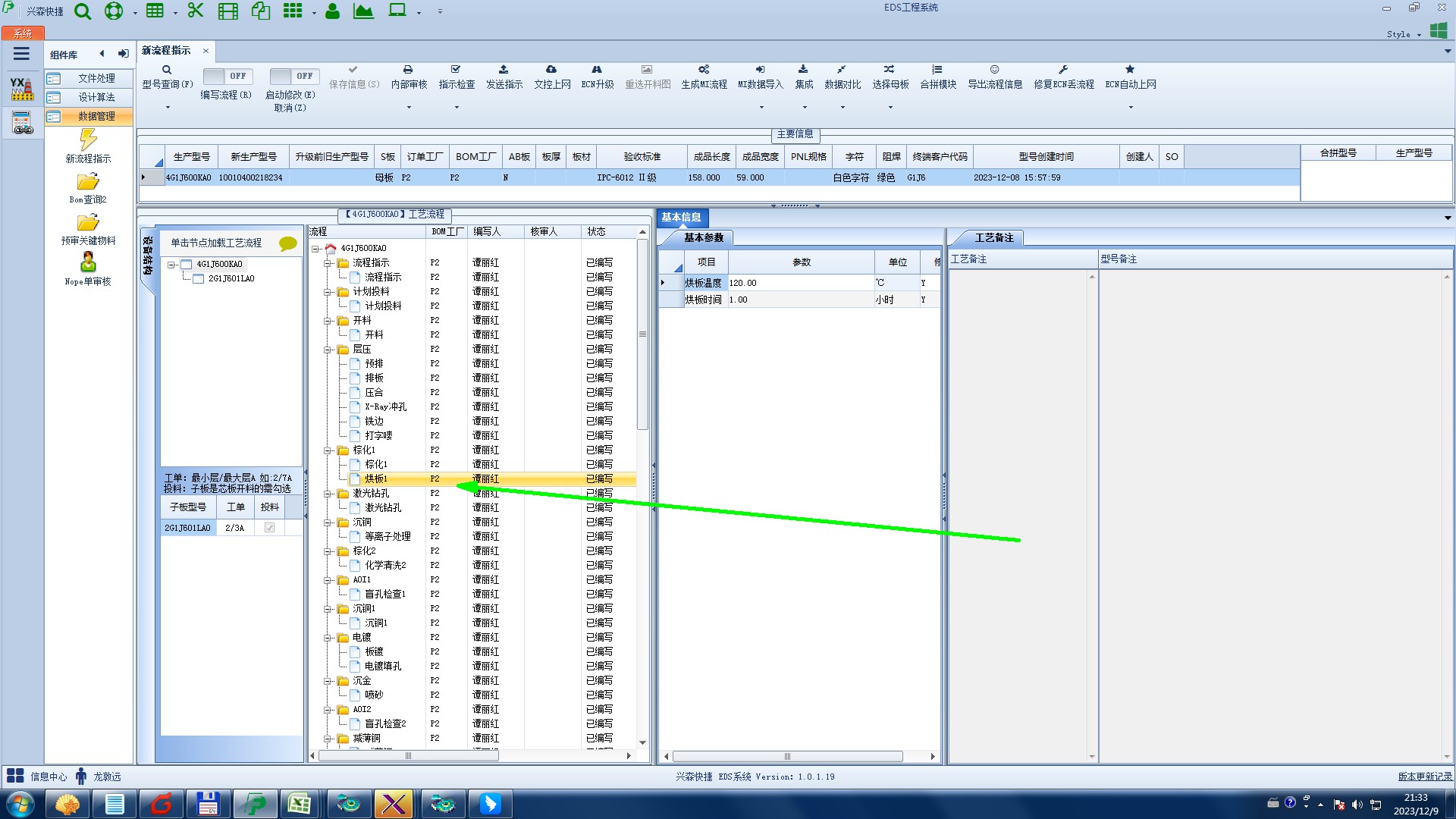The width and height of the screenshot is (1456, 819).
Task: Check the 投料 checkbox for 2G1J601LA0
Action: (x=269, y=528)
